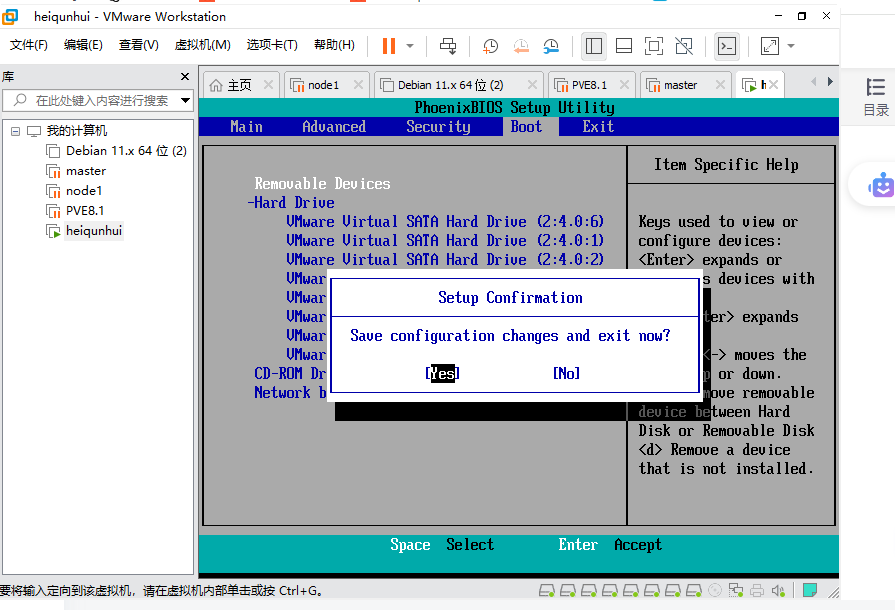Select the BIOS Exit menu
The height and width of the screenshot is (610, 895).
(x=598, y=127)
